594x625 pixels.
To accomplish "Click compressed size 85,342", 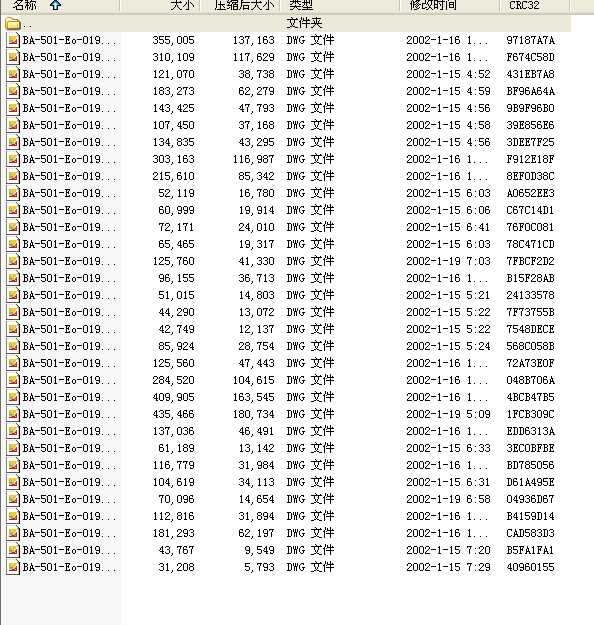I will click(256, 176).
